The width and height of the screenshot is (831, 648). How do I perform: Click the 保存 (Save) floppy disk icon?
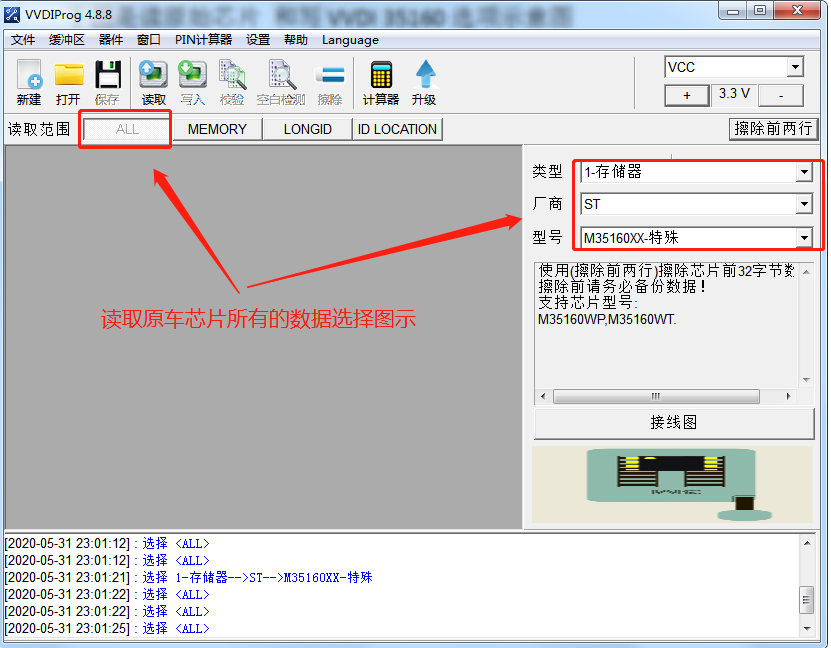coord(108,82)
